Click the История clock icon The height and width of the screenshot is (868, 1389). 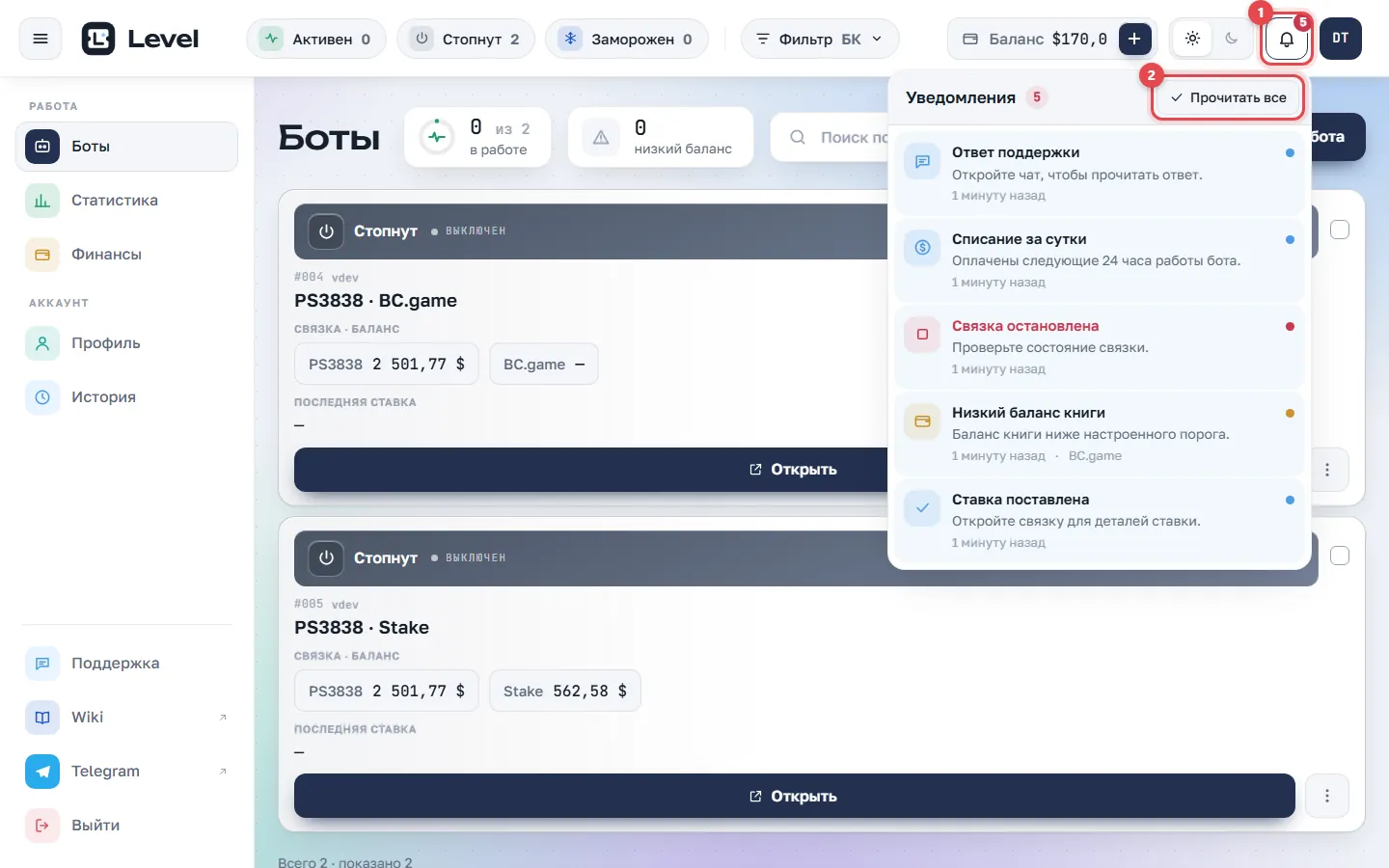click(x=42, y=397)
